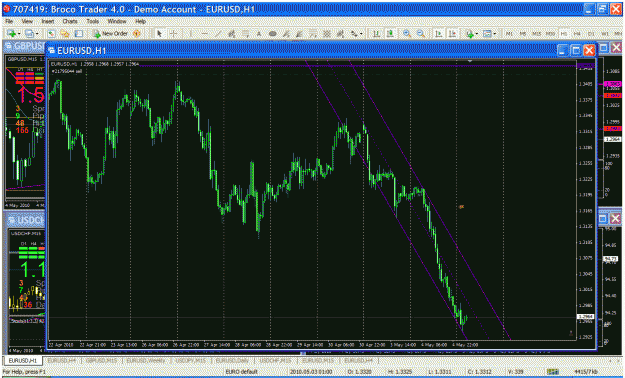Select the Text label tool
The image size is (625, 378).
tap(259, 34)
